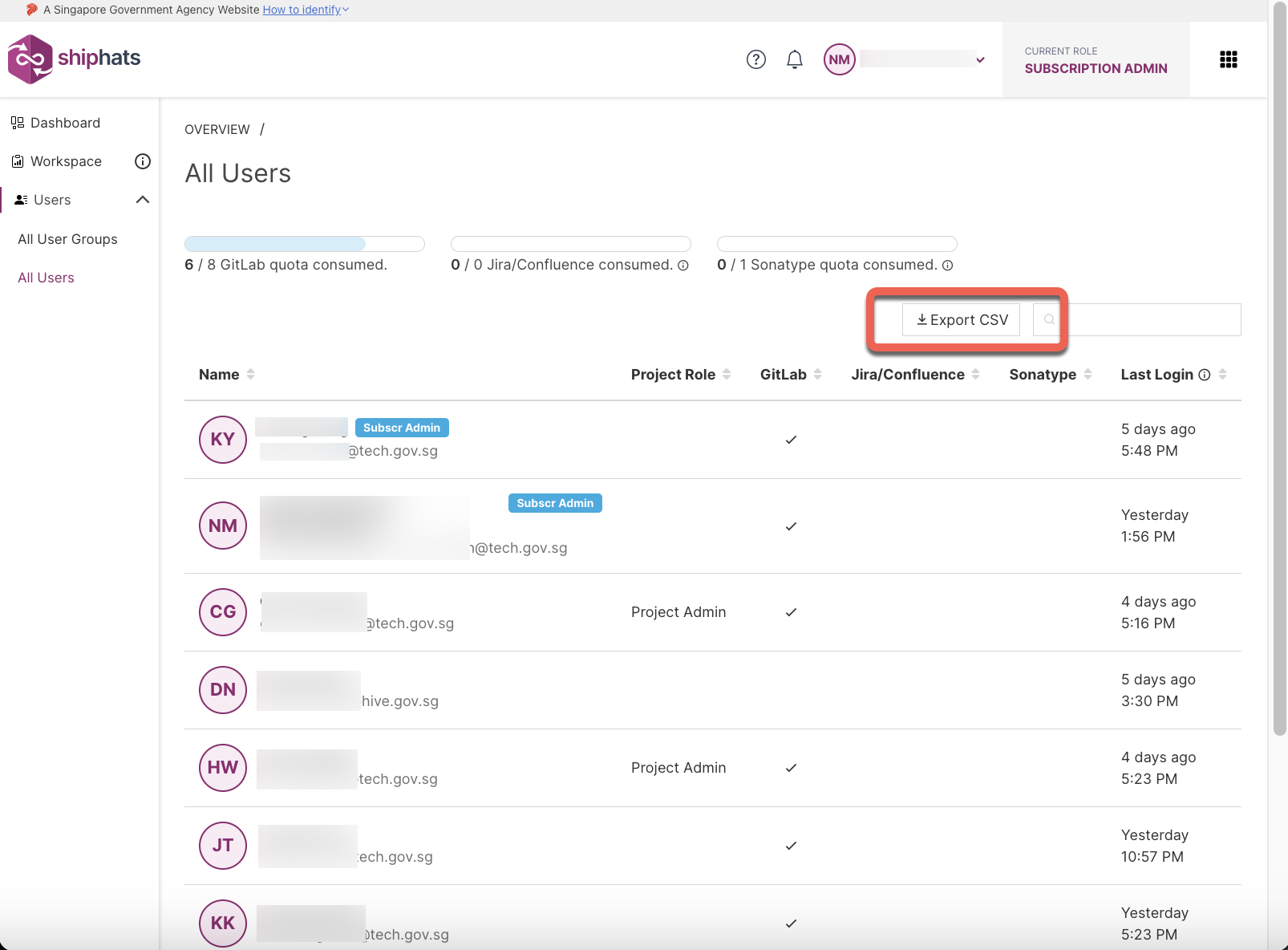Select All User Groups in sidebar
Screen dimensions: 1288x950
[67, 239]
